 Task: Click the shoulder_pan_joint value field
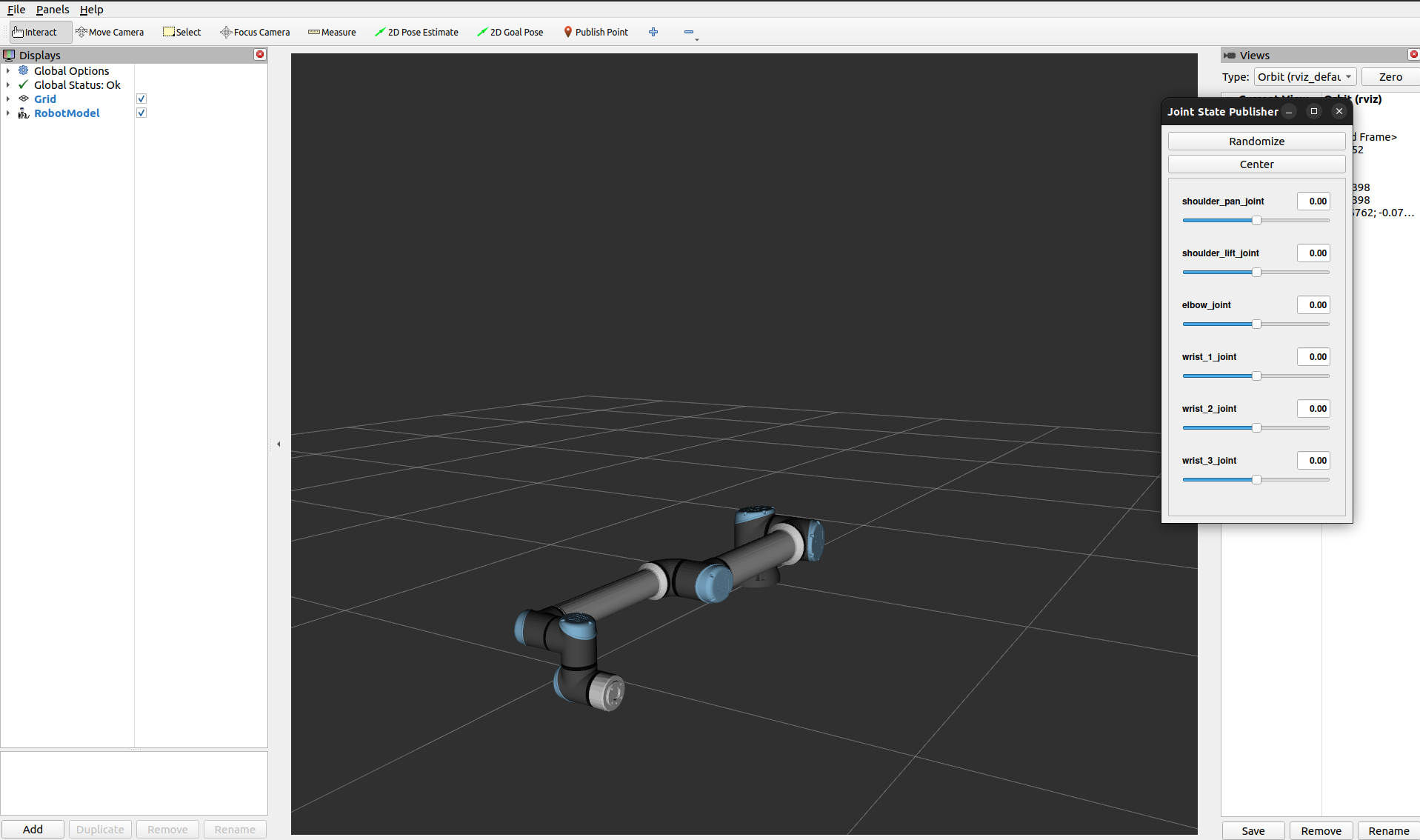(x=1313, y=201)
